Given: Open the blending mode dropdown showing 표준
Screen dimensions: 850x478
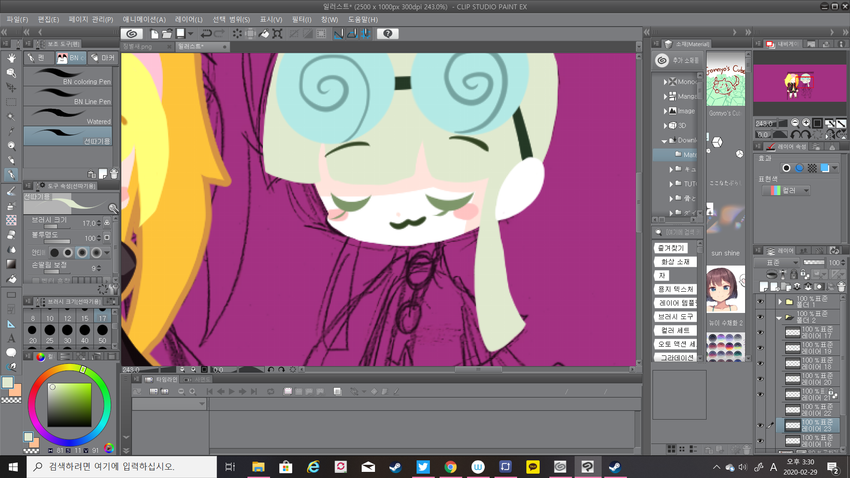Looking at the screenshot, I should (x=779, y=262).
